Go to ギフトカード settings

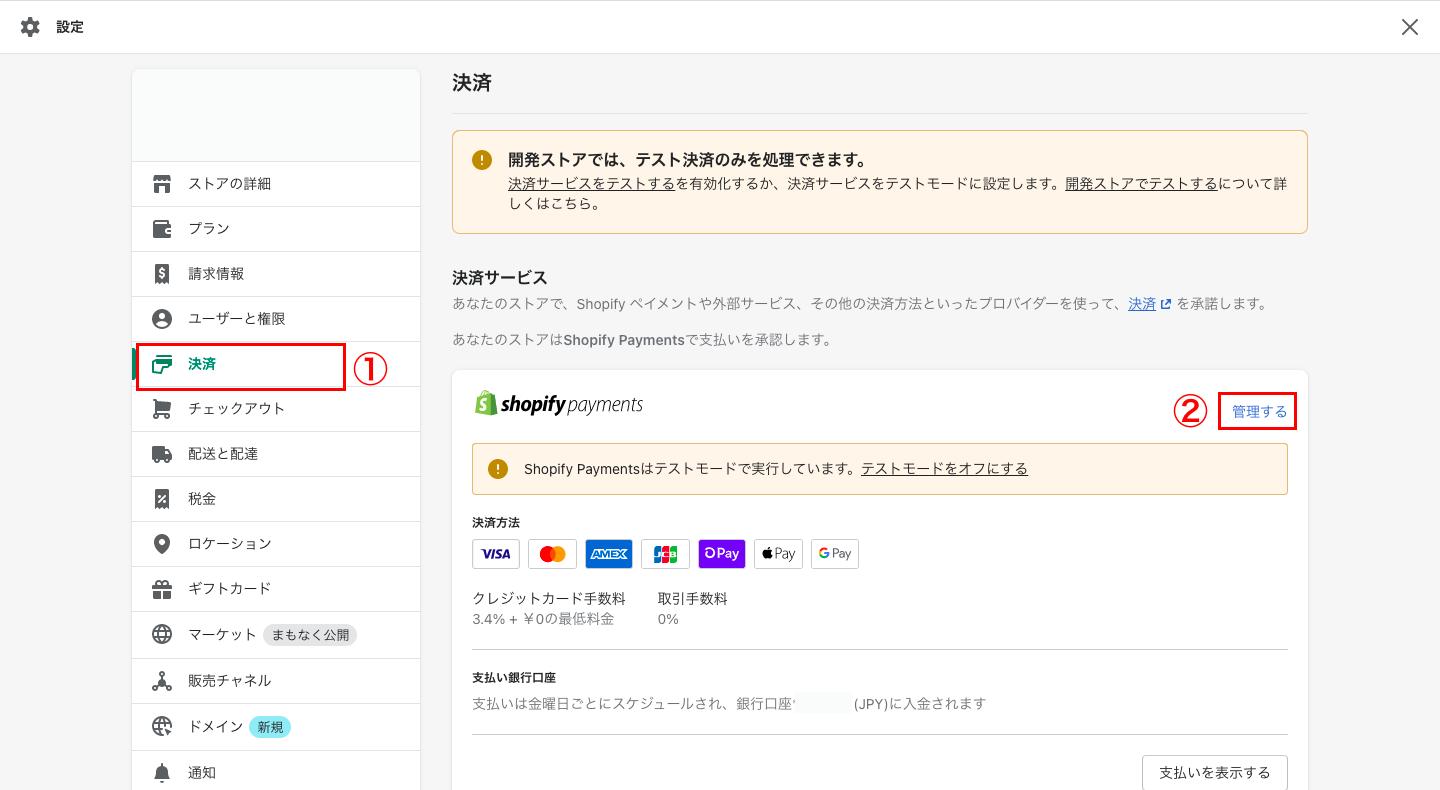pos(276,589)
